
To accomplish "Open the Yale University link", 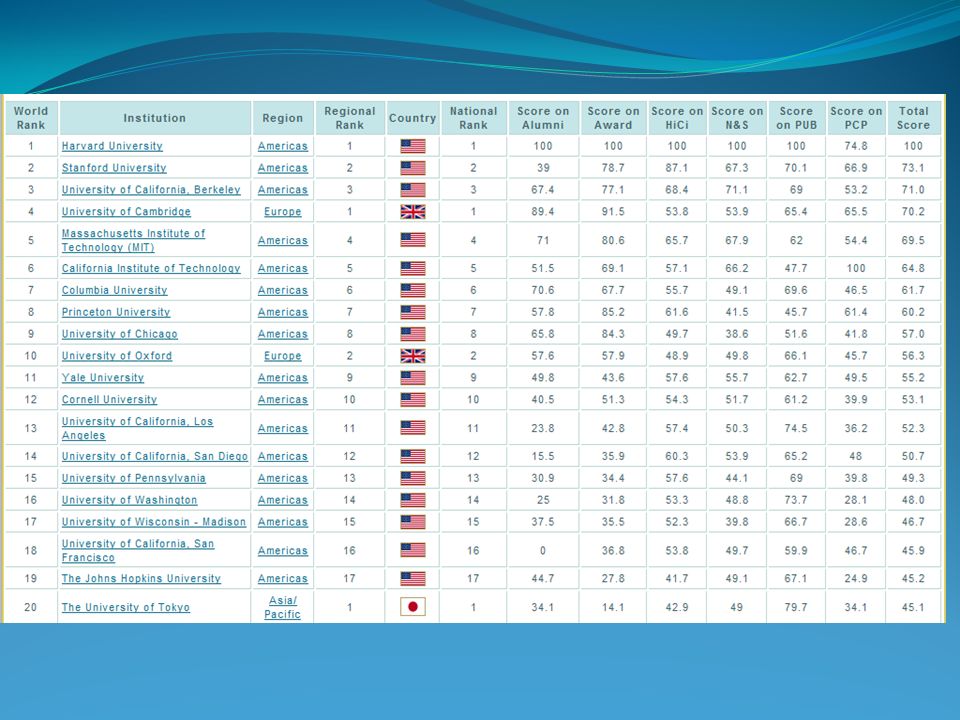I will click(103, 378).
